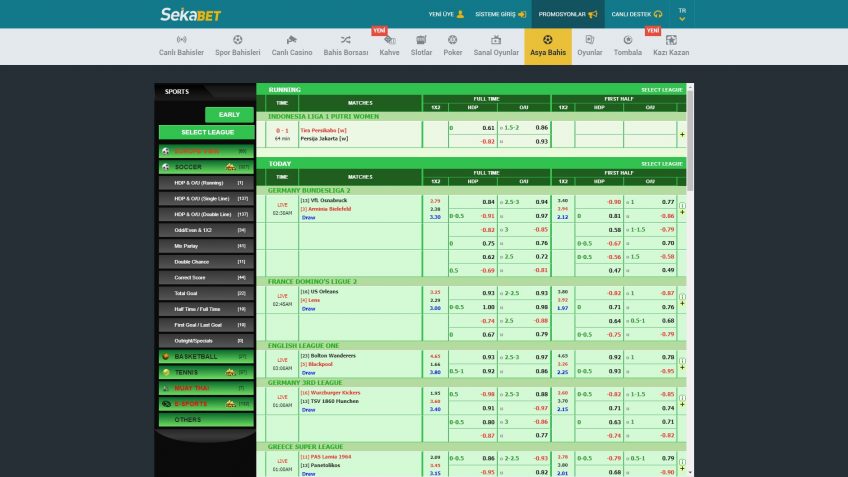848x477 pixels.
Task: Click SELECT LEAGUE in RUNNING header
Action: pyautogui.click(x=661, y=90)
